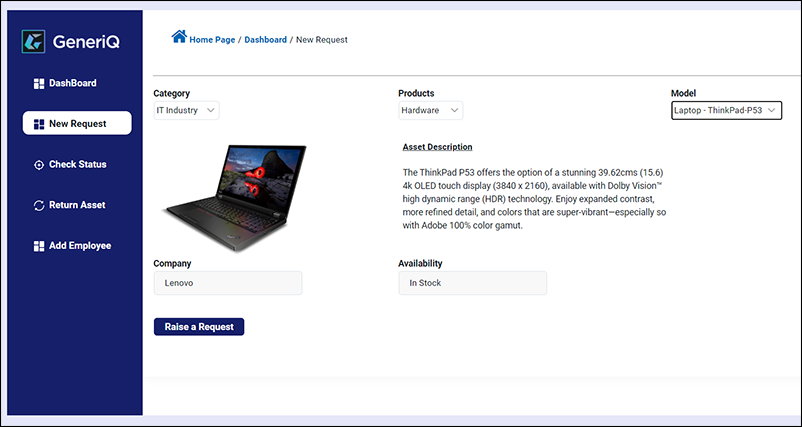The image size is (802, 427).
Task: Click the Model label
Action: (683, 94)
